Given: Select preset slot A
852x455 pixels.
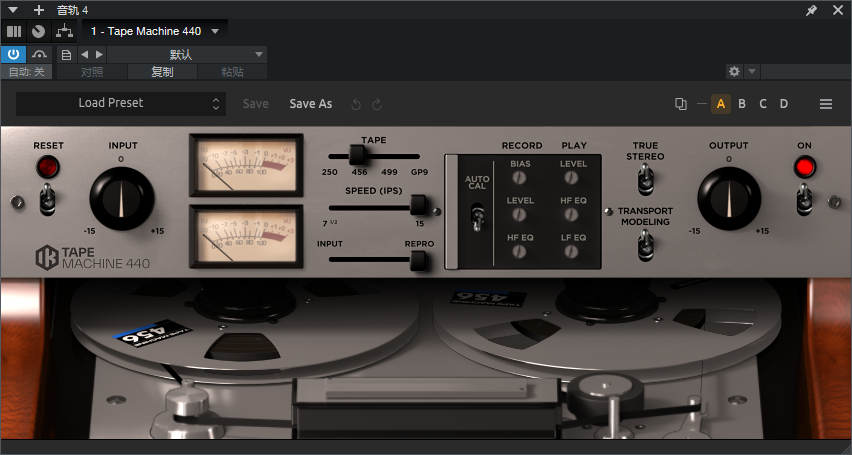Looking at the screenshot, I should [721, 104].
